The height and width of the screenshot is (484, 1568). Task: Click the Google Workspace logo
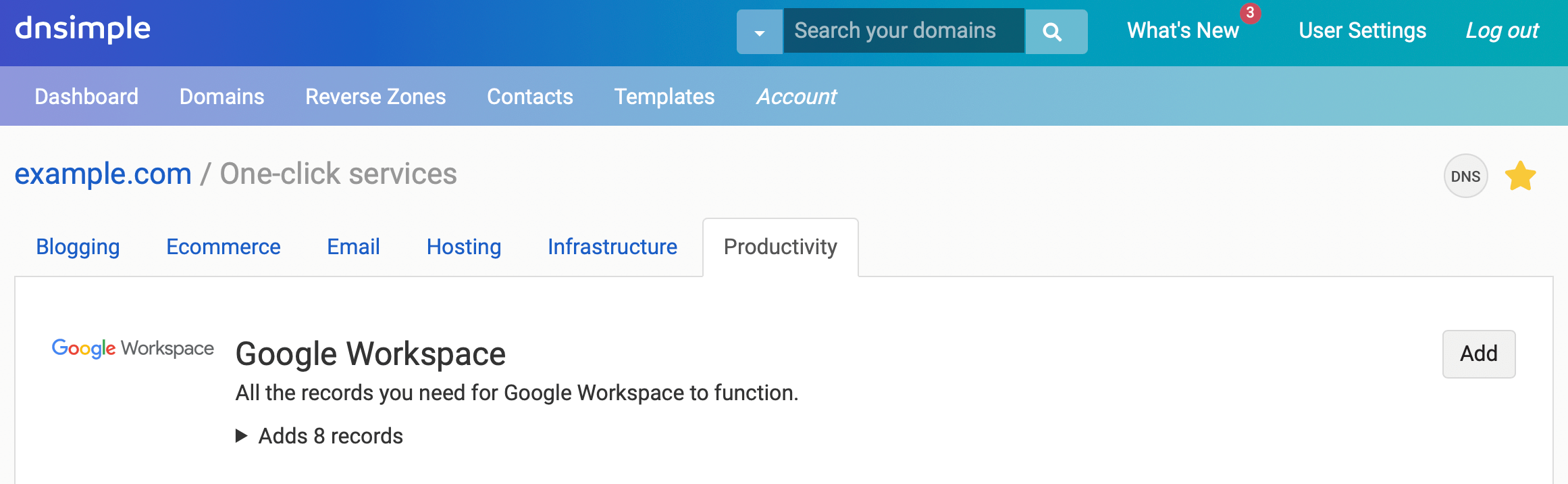coord(133,348)
